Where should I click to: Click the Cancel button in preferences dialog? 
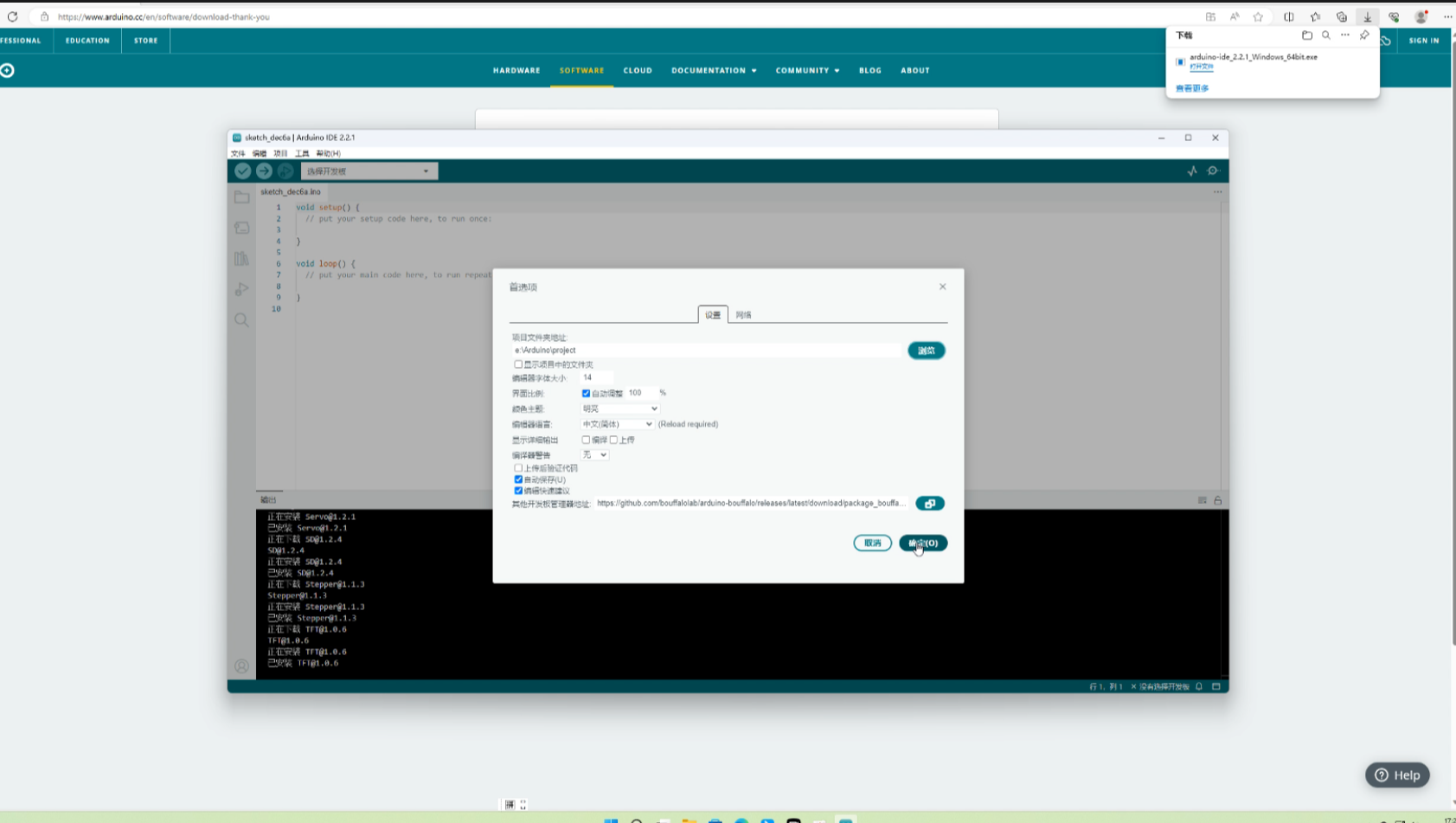pyautogui.click(x=872, y=543)
